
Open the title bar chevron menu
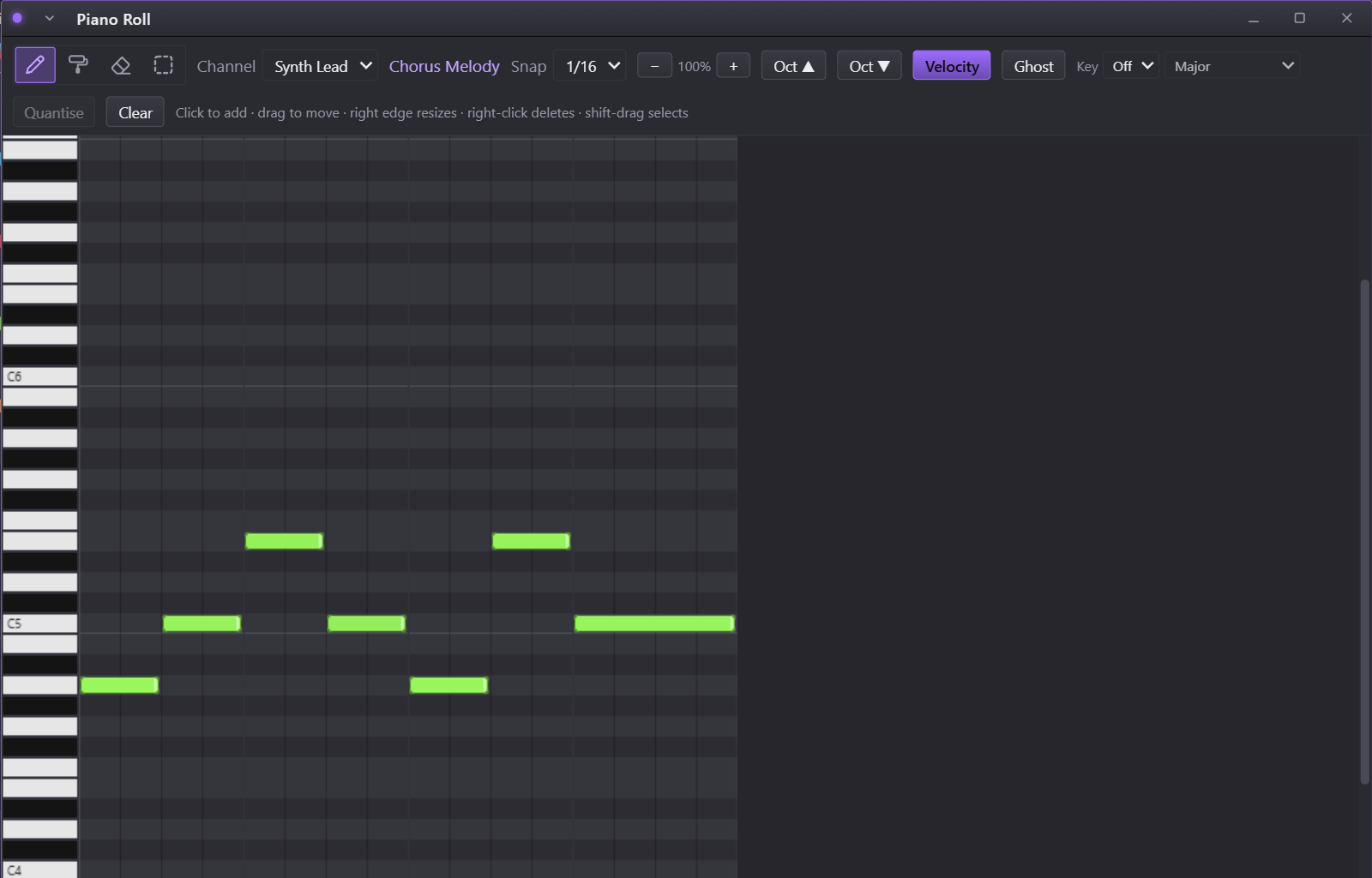(x=50, y=18)
